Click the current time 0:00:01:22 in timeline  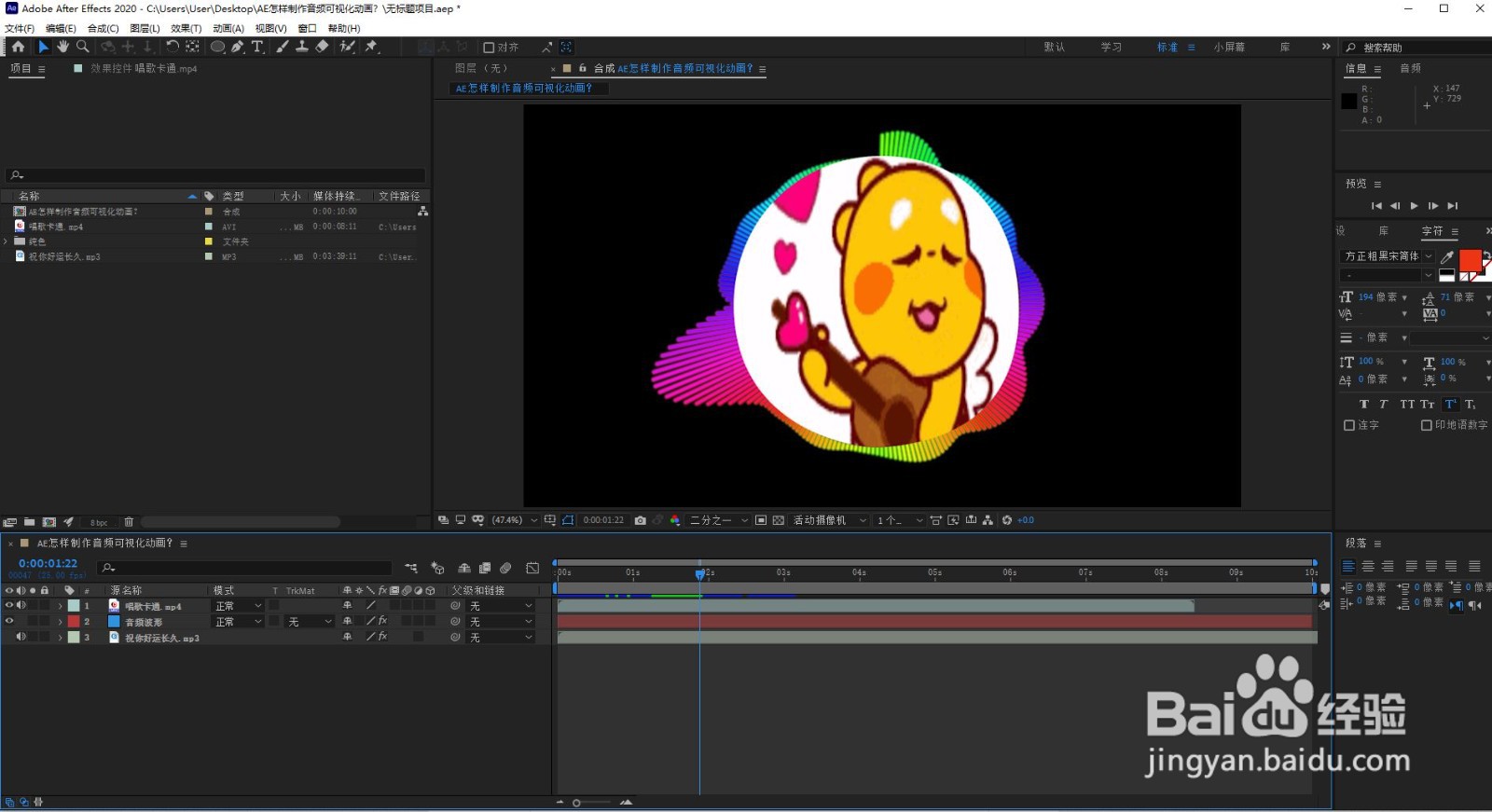tap(48, 564)
